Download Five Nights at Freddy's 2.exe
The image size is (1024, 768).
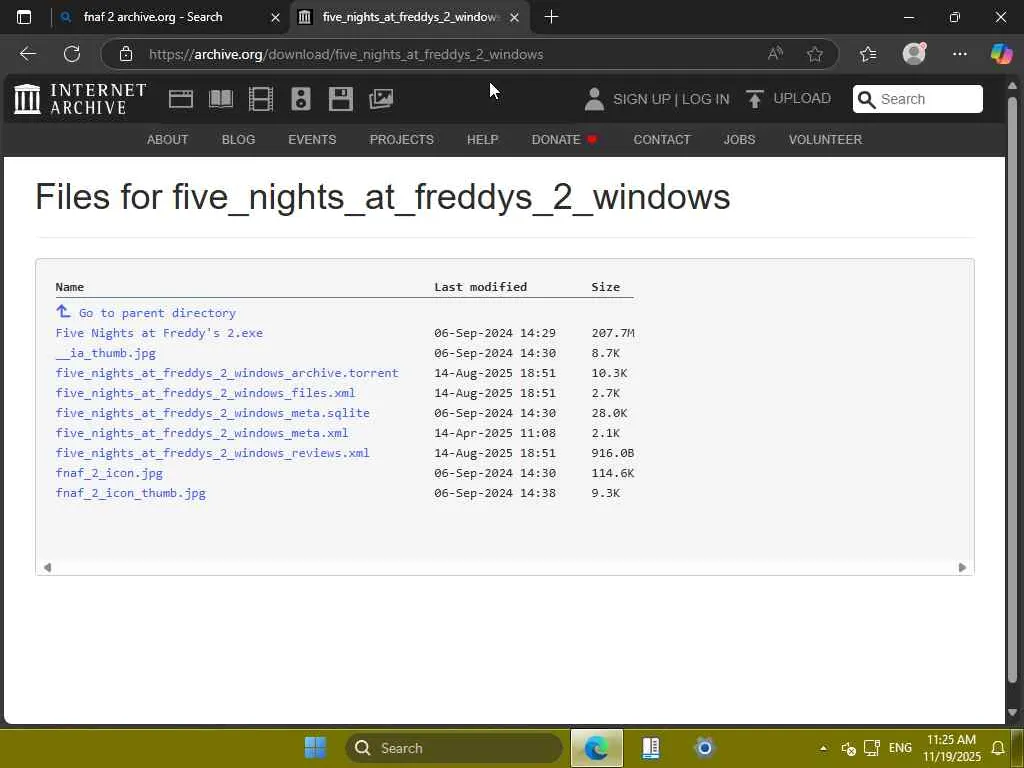159,333
